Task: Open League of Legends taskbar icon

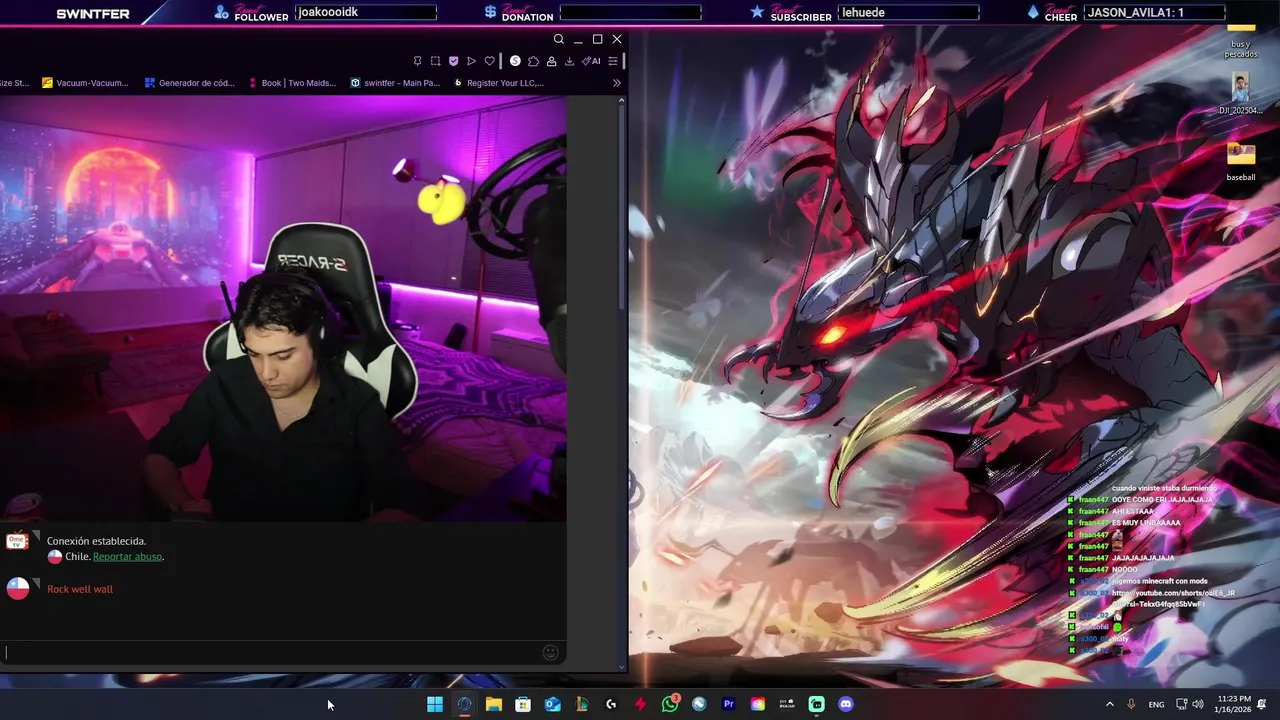Action: pos(582,704)
